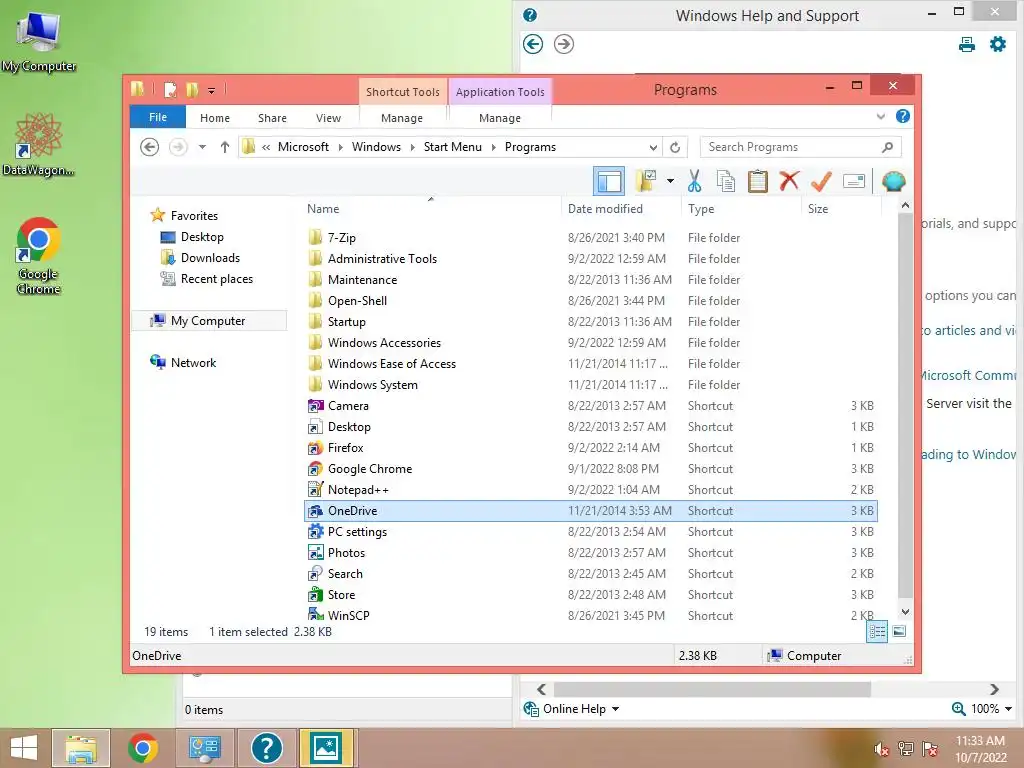Toggle the navigation pane button in toolbar
This screenshot has height=768, width=1024.
609,181
